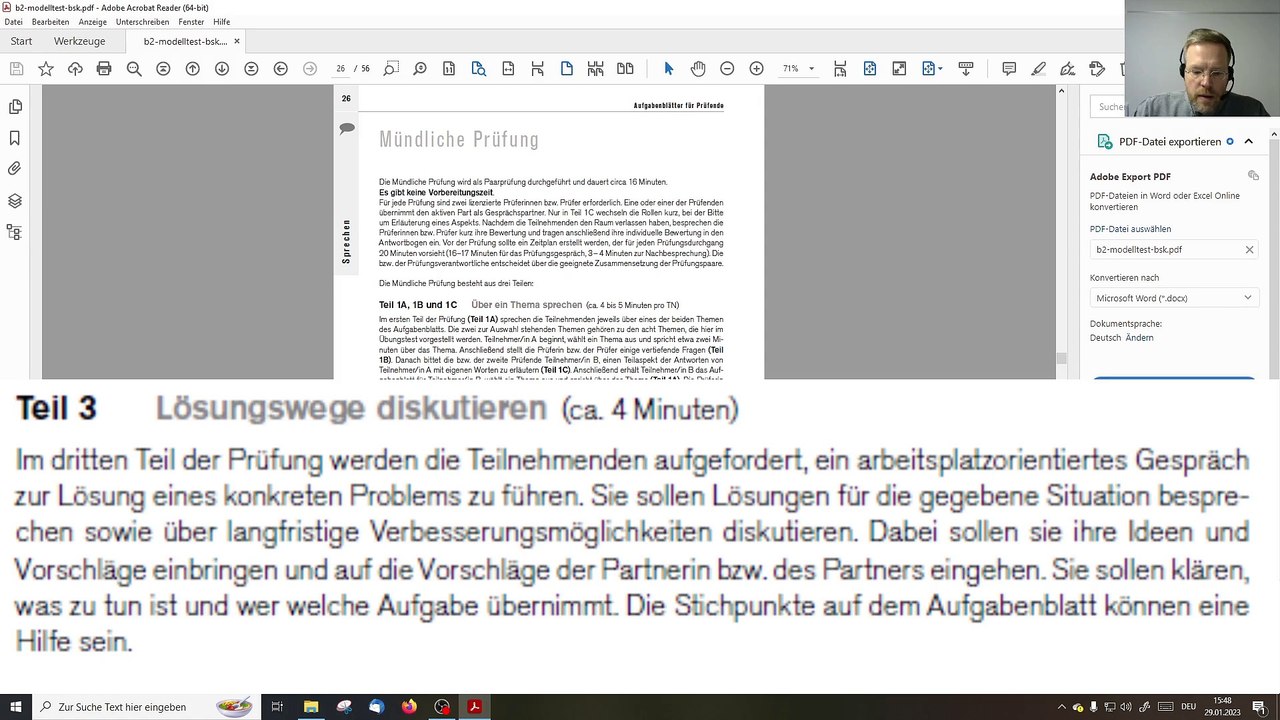Open layers panel in left sidebar
The height and width of the screenshot is (720, 1280).
coord(15,201)
